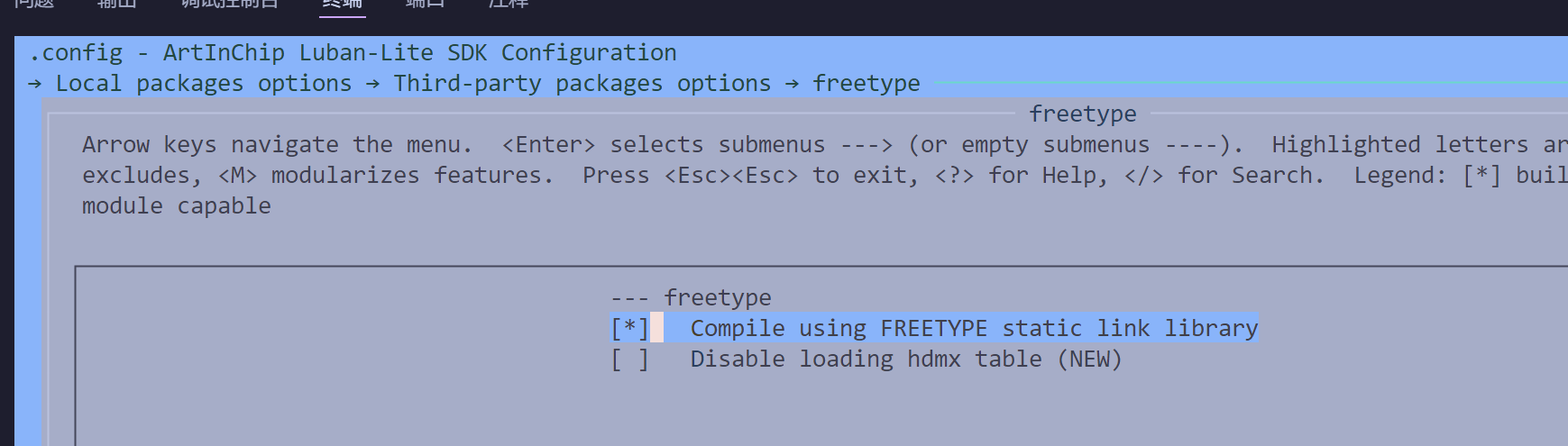Enable the Disable loading hdmx table checkbox
1568x446 pixels.
coord(629,360)
